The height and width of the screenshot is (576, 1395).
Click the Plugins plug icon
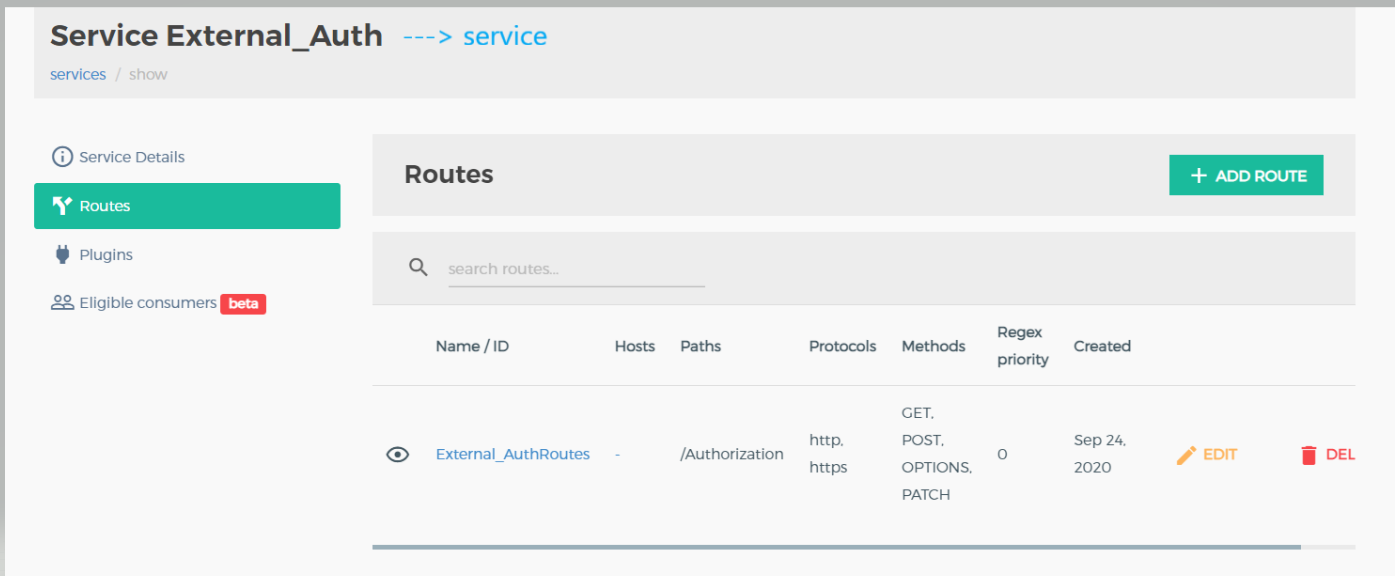click(x=62, y=255)
